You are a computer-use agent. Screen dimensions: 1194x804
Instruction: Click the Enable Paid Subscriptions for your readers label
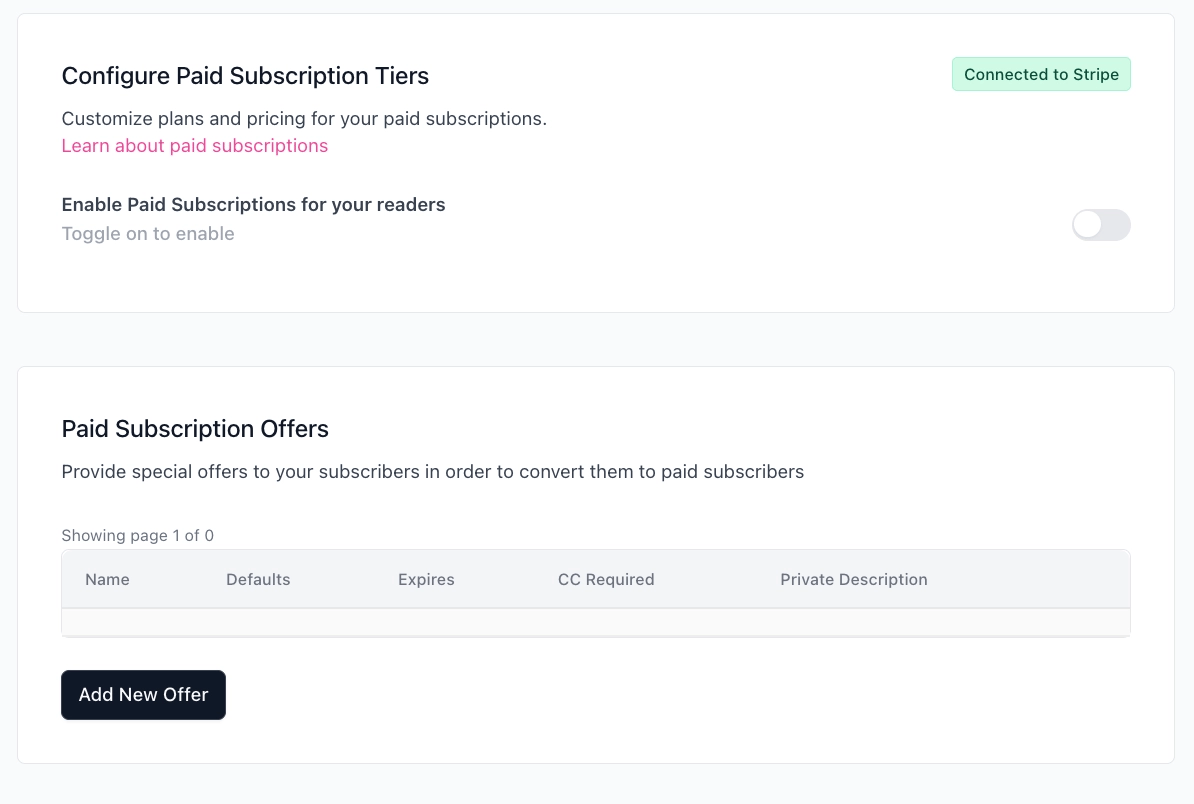tap(253, 205)
